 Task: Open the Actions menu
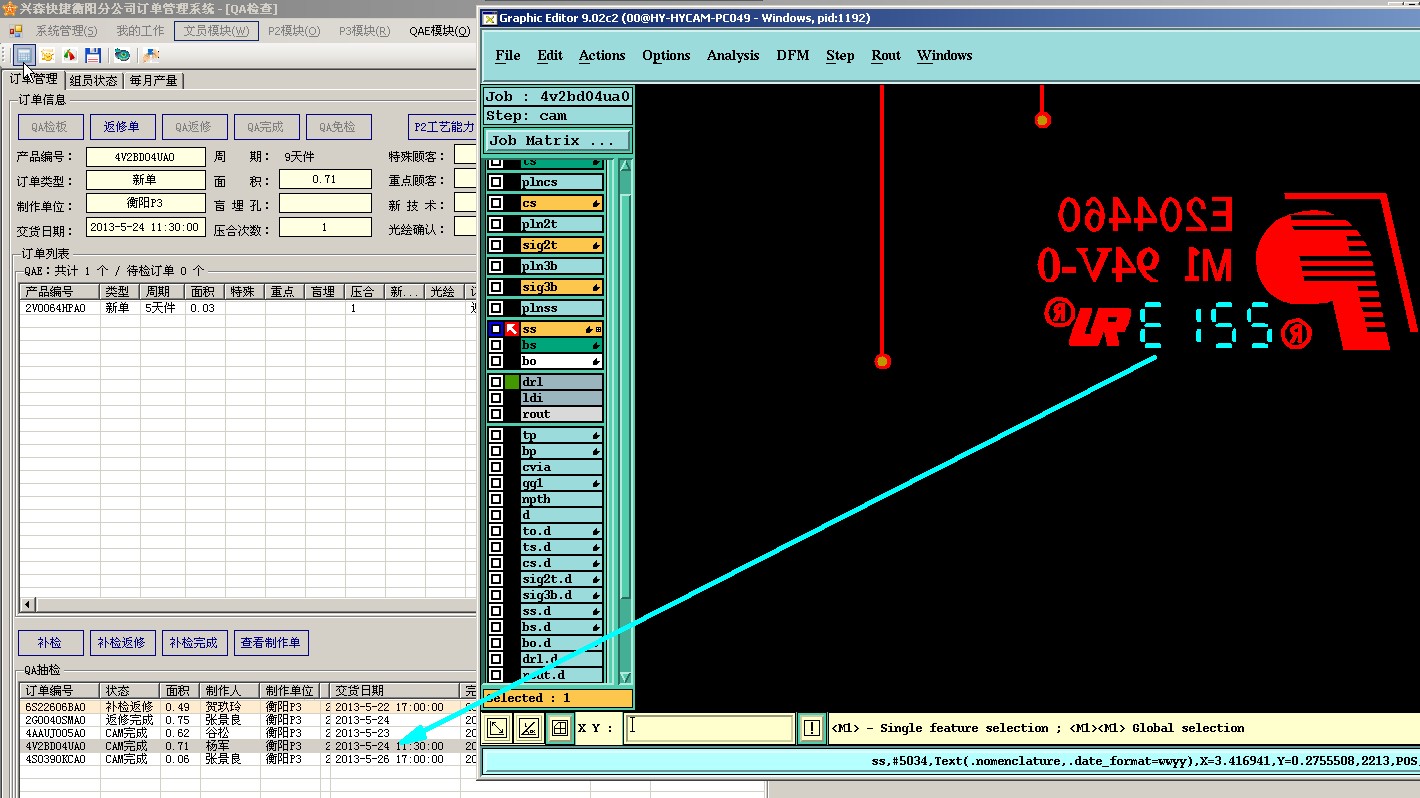[x=602, y=55]
